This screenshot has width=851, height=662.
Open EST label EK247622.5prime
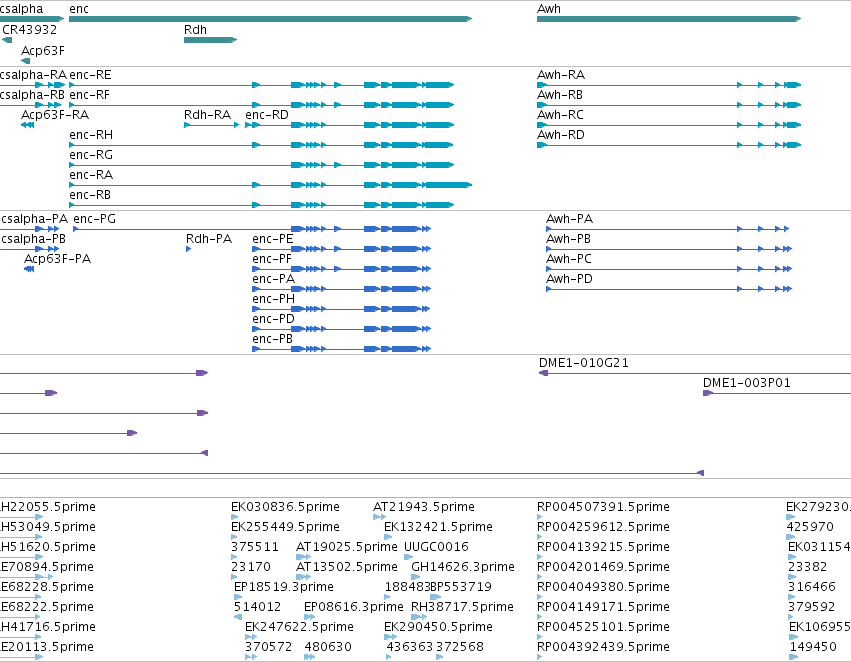(300, 627)
